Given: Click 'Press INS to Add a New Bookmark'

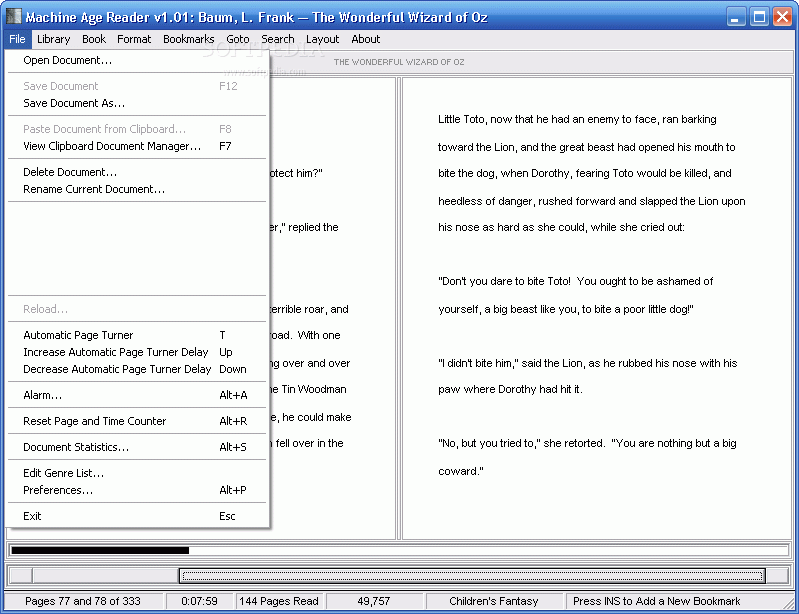Looking at the screenshot, I should [656, 601].
